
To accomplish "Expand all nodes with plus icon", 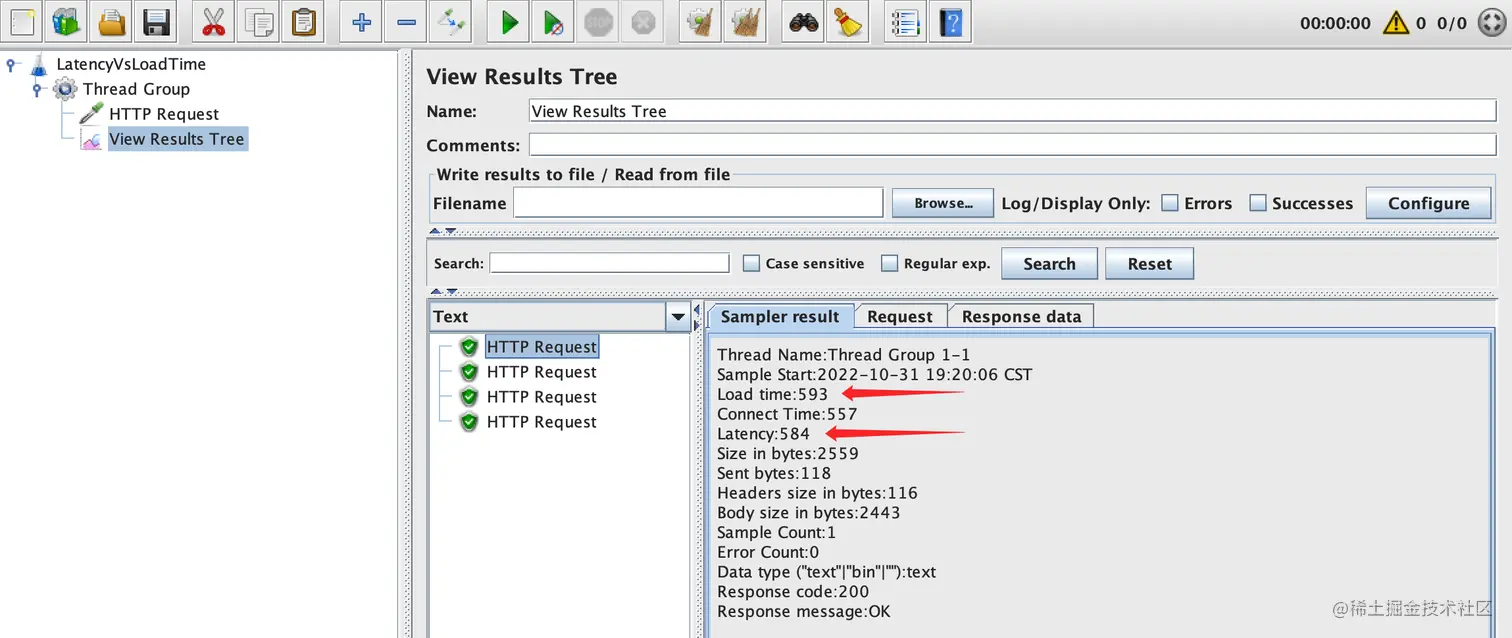I will [x=361, y=22].
